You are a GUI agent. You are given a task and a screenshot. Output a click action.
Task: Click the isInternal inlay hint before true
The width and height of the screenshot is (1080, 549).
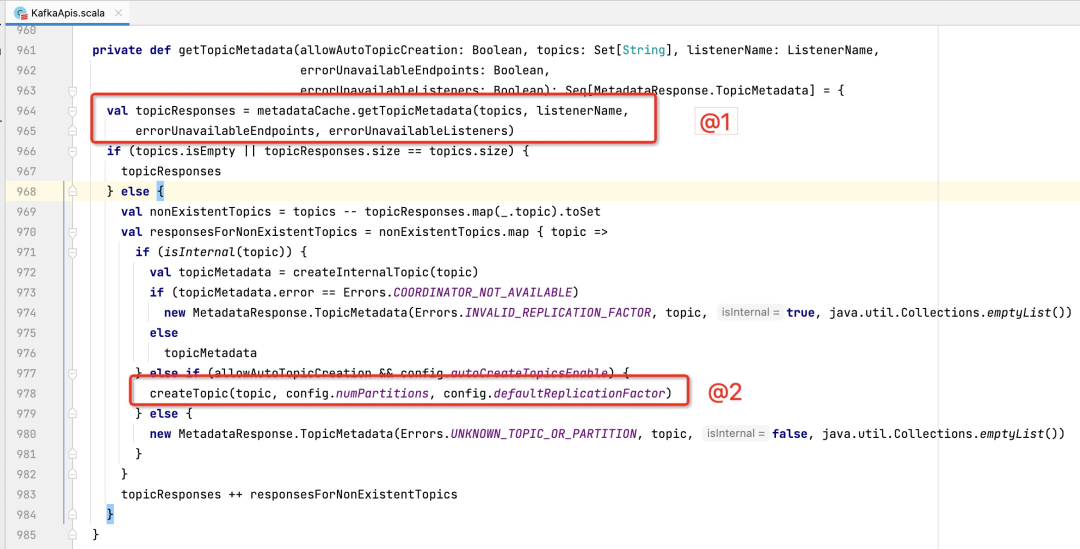tap(749, 313)
